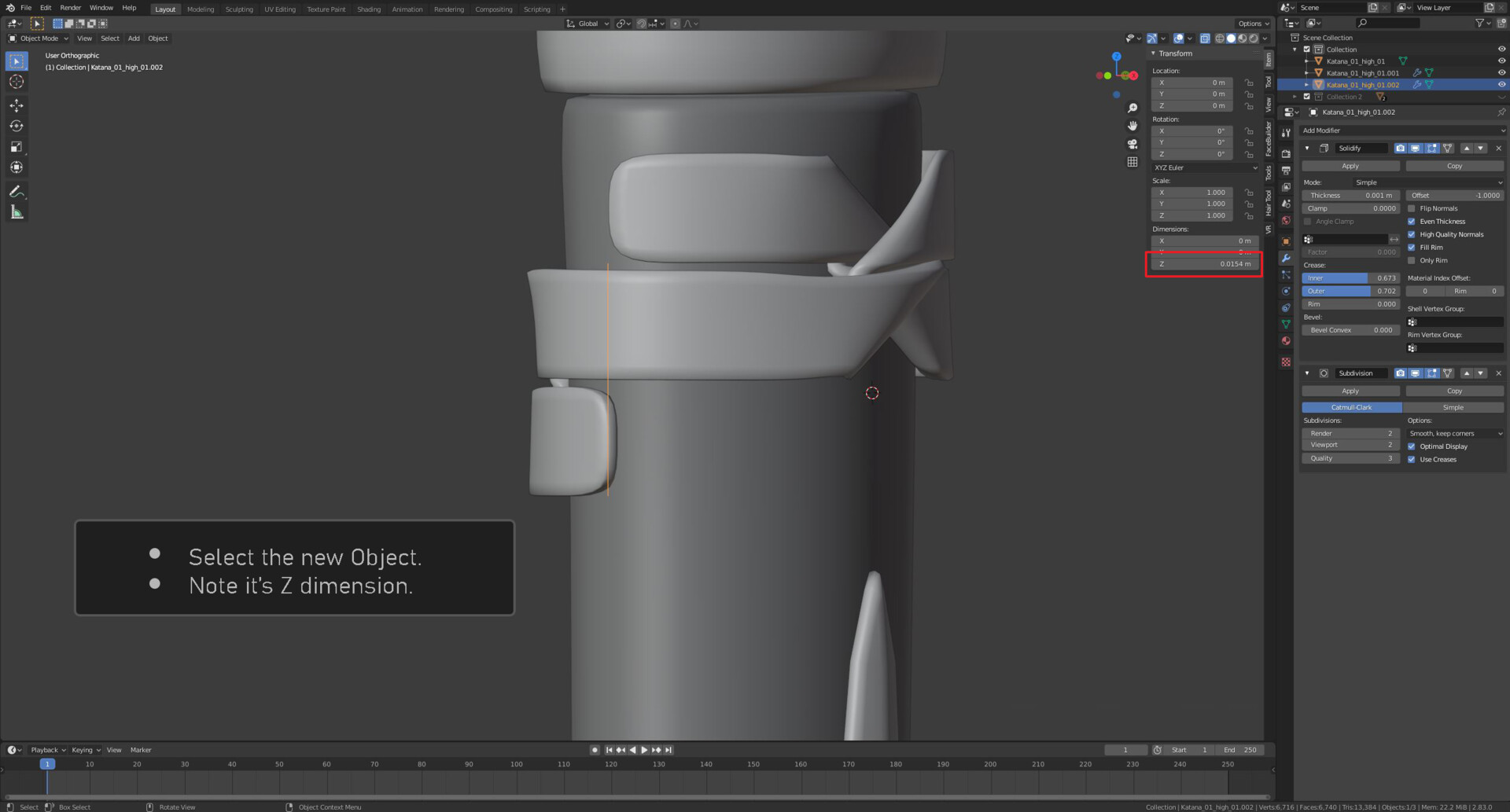Hide Katana_01_high_01.002 with eye icon

point(1501,85)
